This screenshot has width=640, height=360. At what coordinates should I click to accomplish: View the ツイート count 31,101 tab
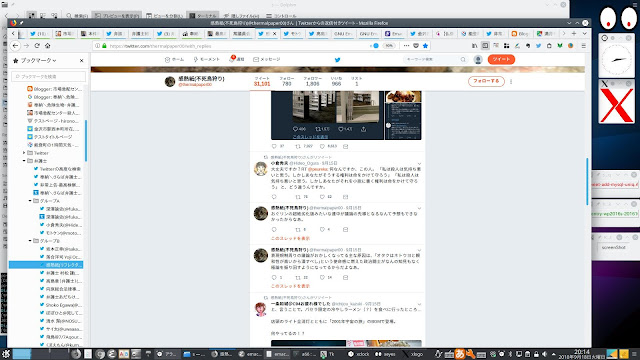click(262, 81)
